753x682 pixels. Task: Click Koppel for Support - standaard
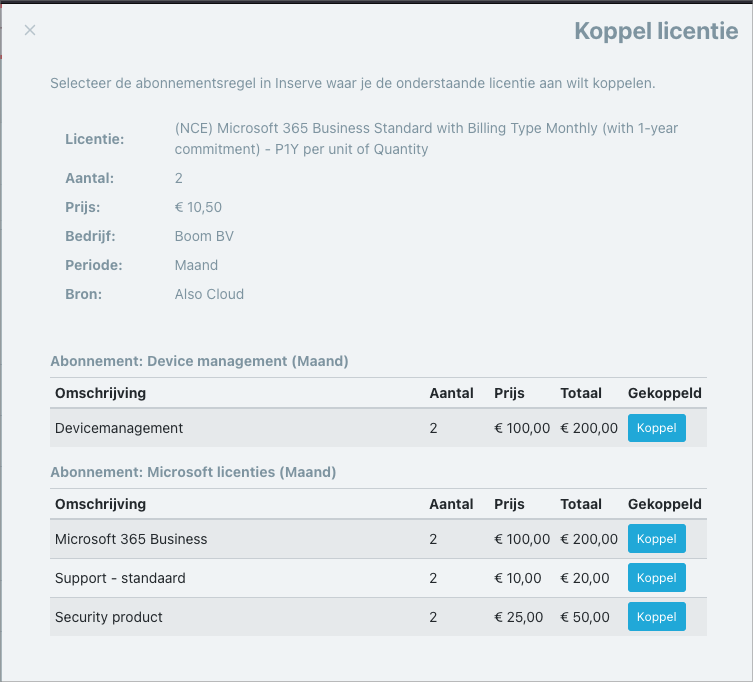[x=656, y=578]
